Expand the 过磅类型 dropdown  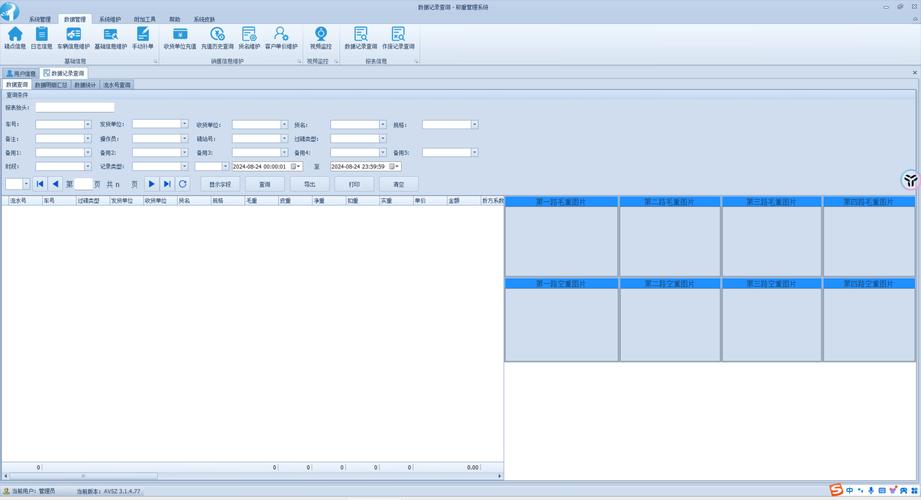tap(383, 139)
